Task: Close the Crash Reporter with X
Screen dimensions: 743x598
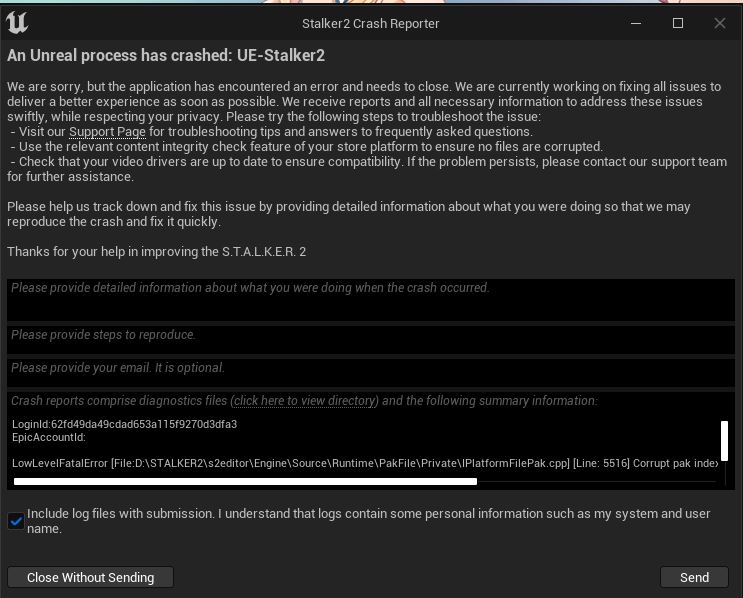Action: [x=720, y=23]
